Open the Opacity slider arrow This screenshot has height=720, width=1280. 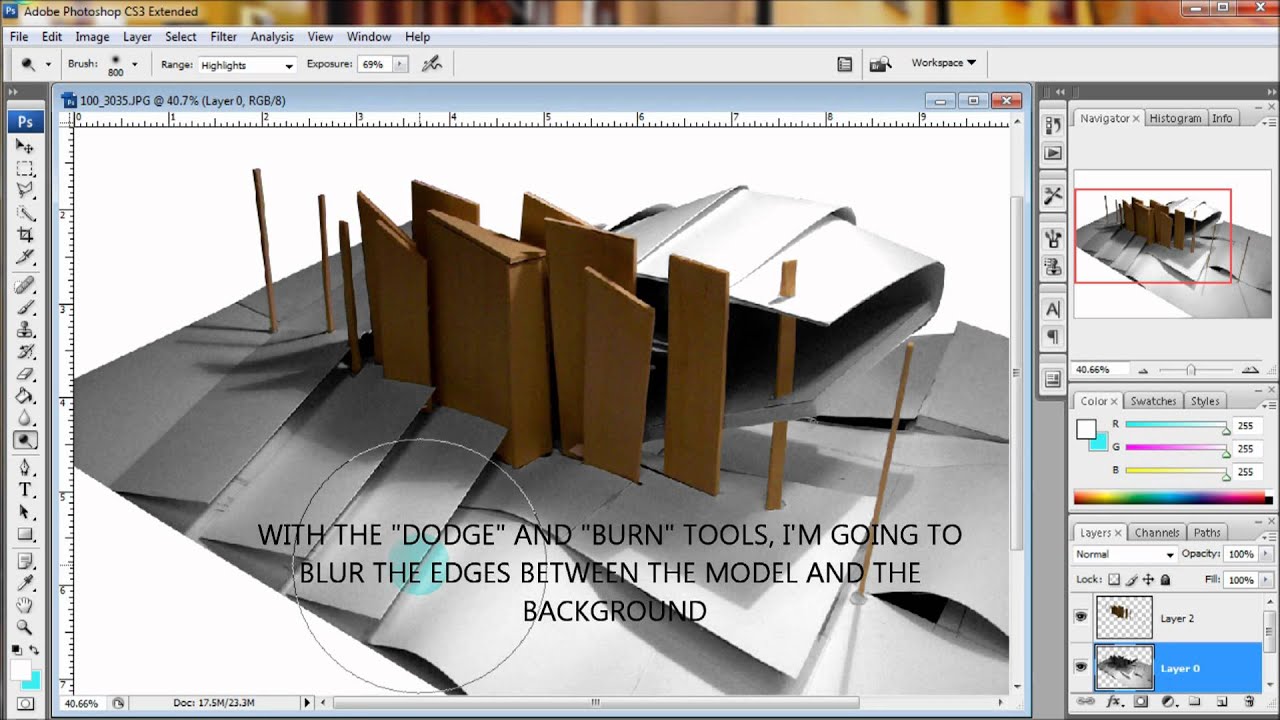click(1266, 554)
